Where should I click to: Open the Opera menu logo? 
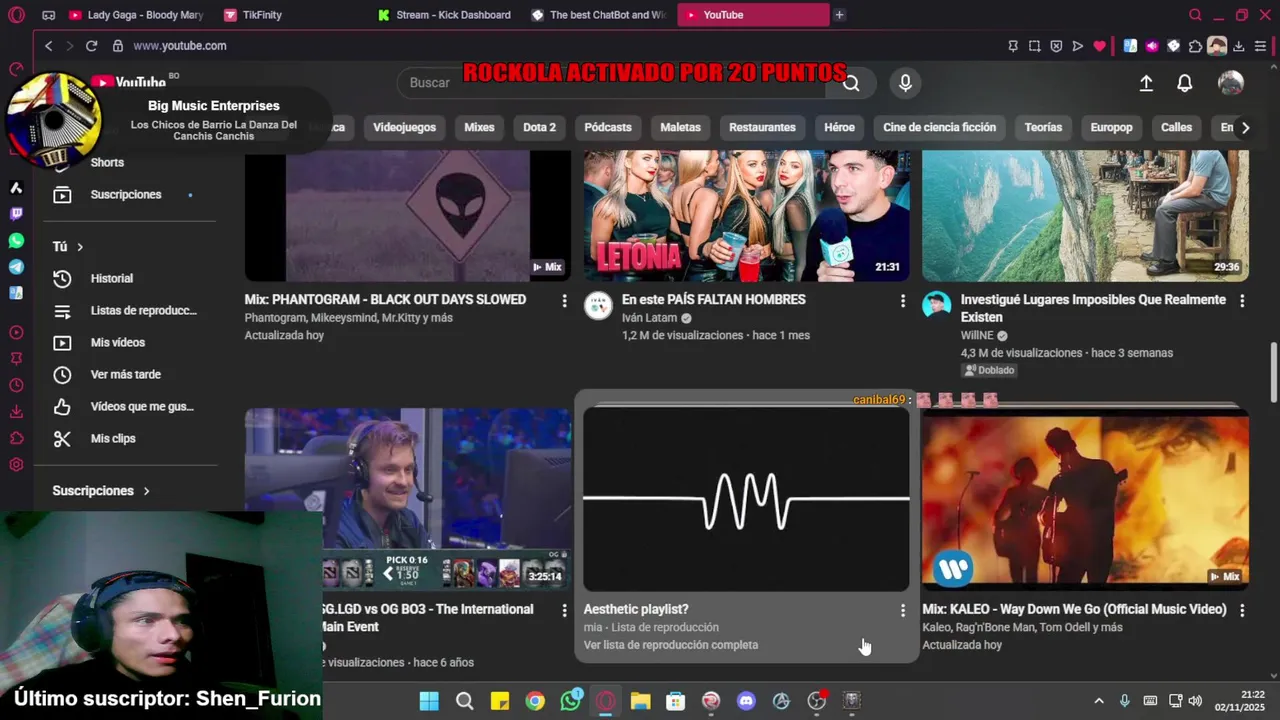[x=16, y=15]
